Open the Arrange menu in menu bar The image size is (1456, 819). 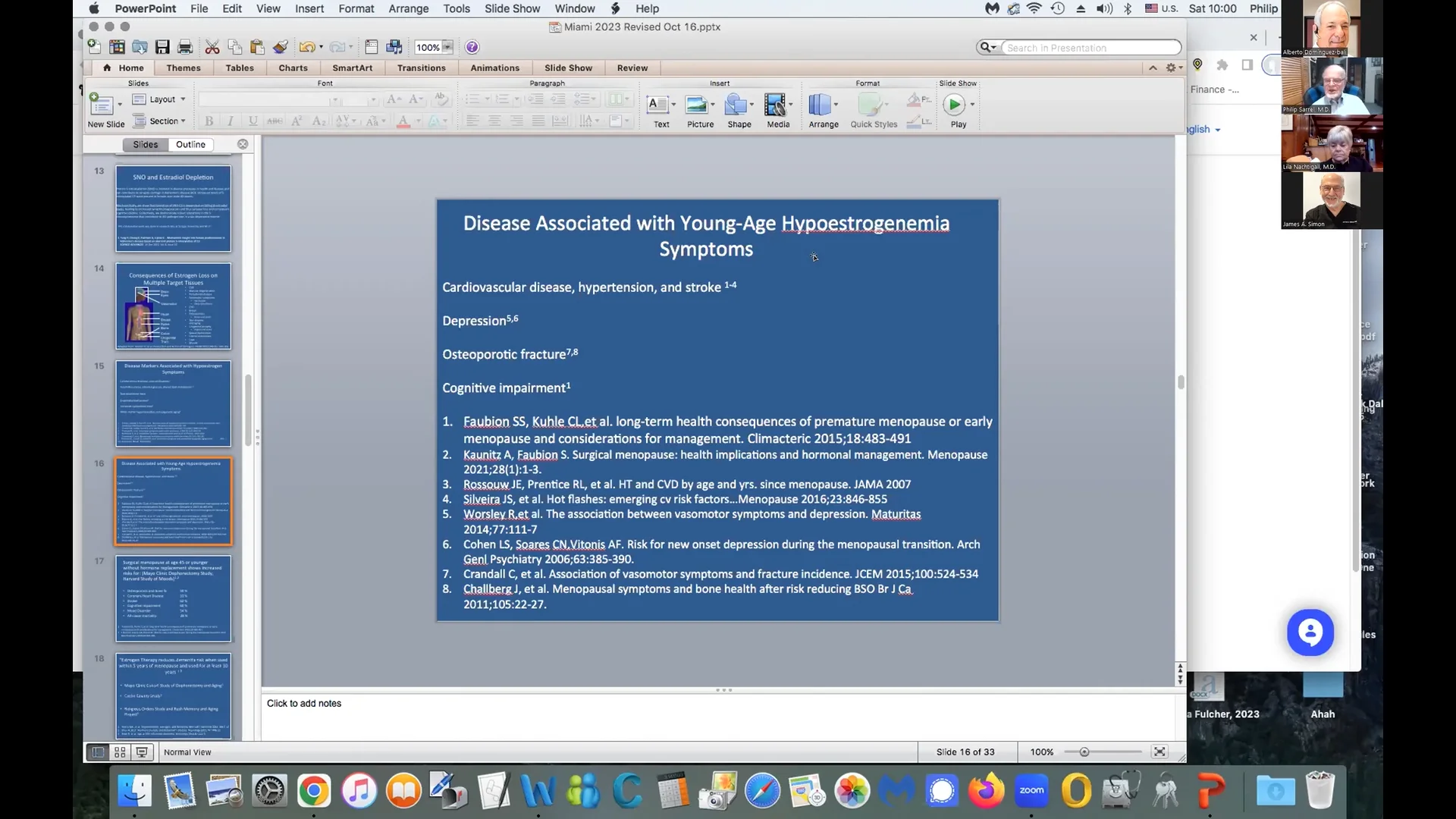pos(408,8)
